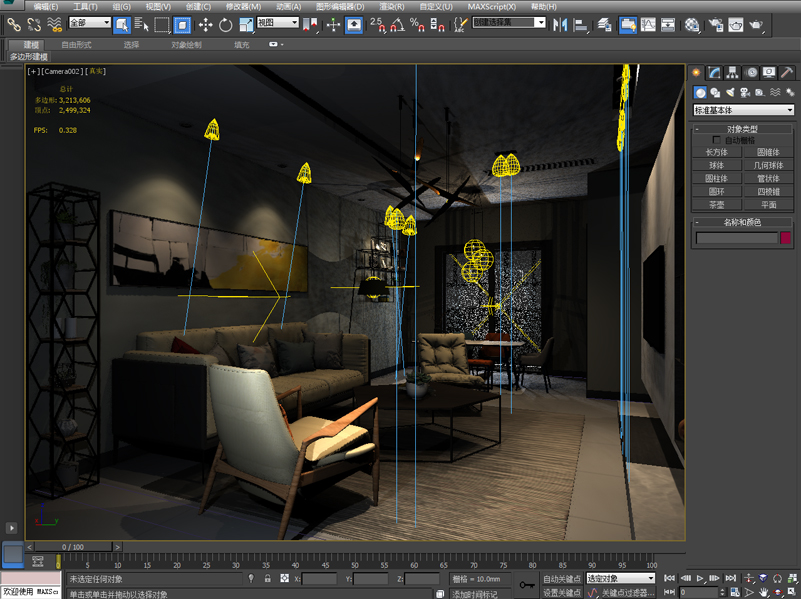Click the 长方体 box primitive button
801x599 pixels.
716,152
